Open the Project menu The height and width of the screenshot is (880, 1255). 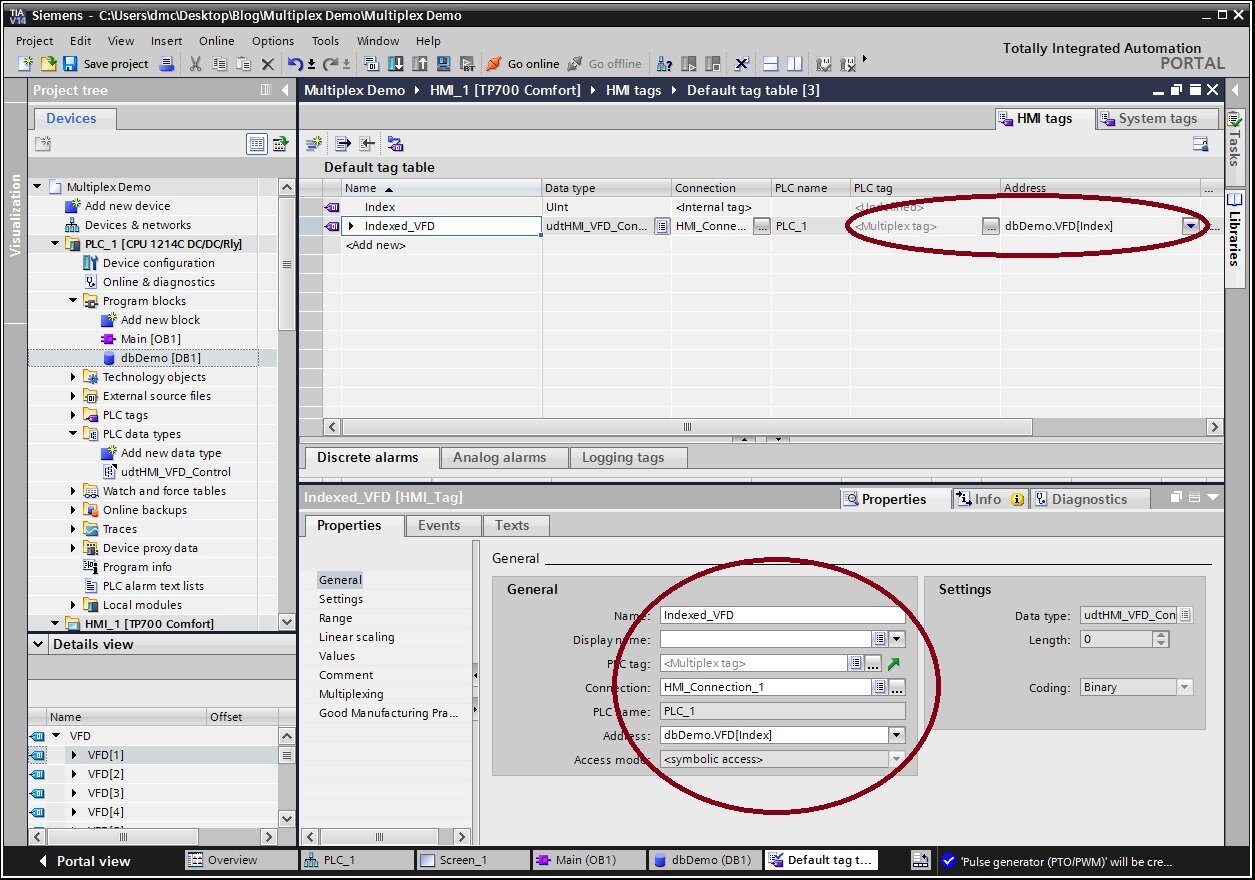pos(35,41)
